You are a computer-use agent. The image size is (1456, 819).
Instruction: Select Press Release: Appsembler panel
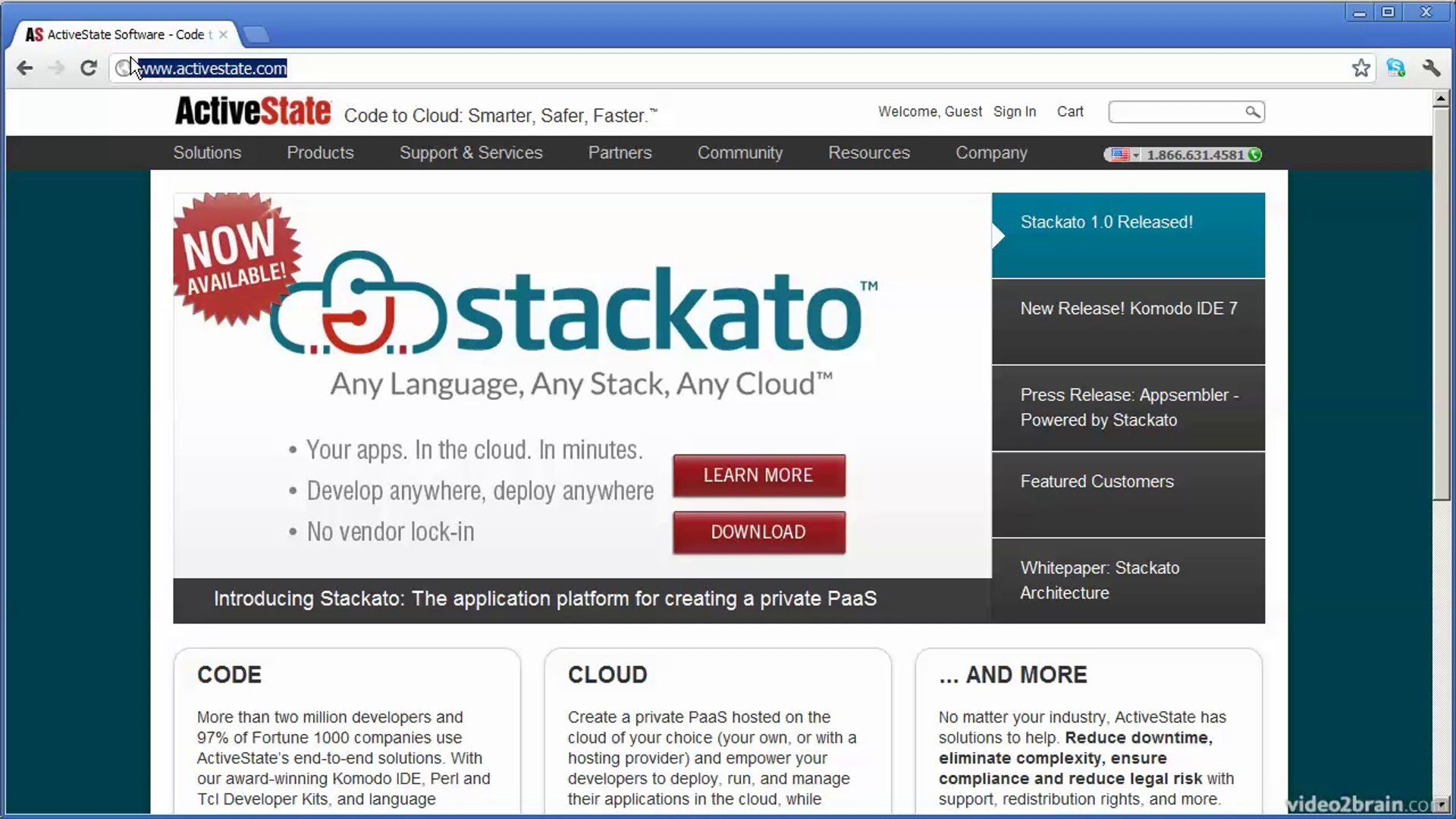coord(1128,408)
